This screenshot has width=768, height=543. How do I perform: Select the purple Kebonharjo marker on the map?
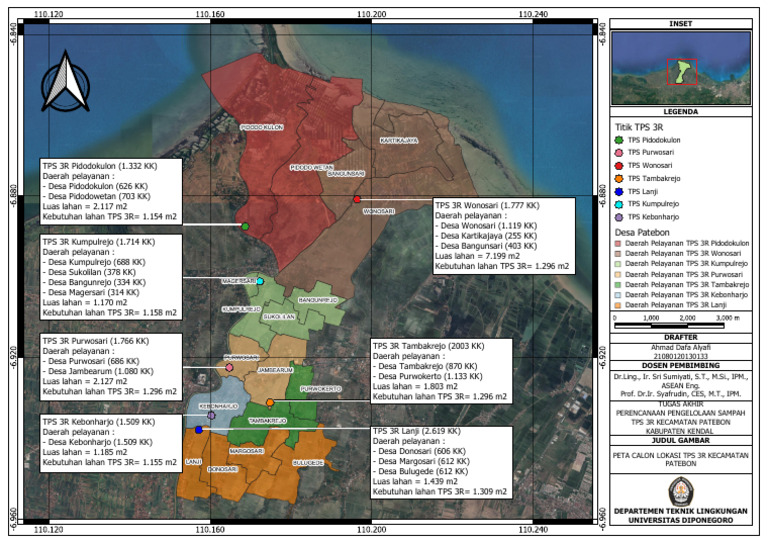point(211,415)
